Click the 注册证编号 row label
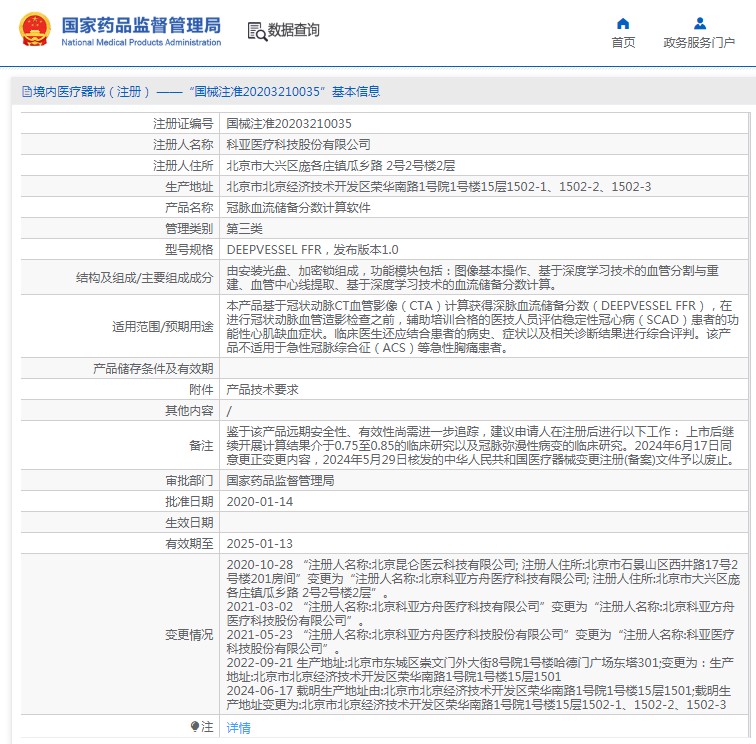756x744 pixels. point(183,124)
